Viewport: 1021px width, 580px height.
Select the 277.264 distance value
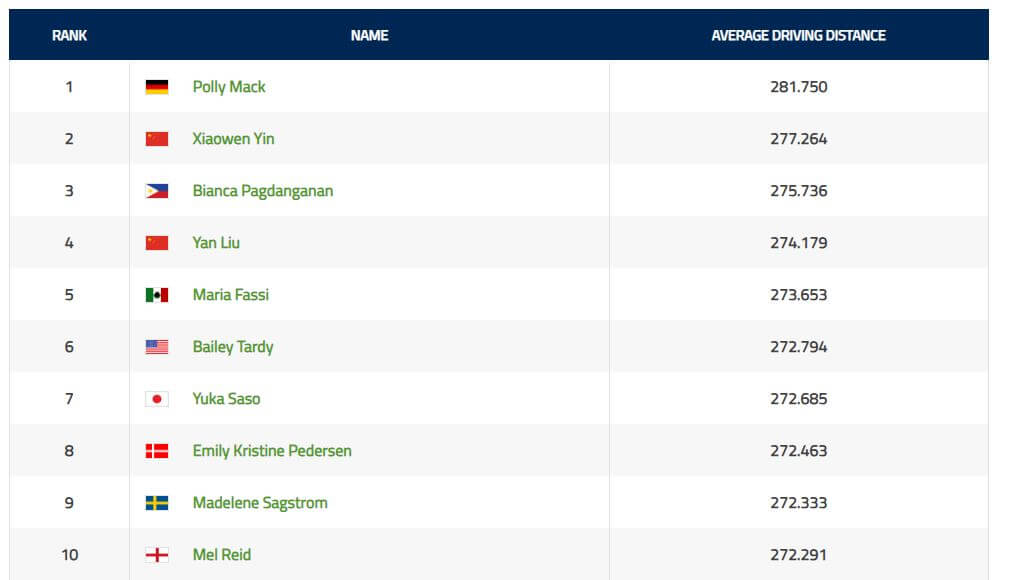(x=799, y=139)
